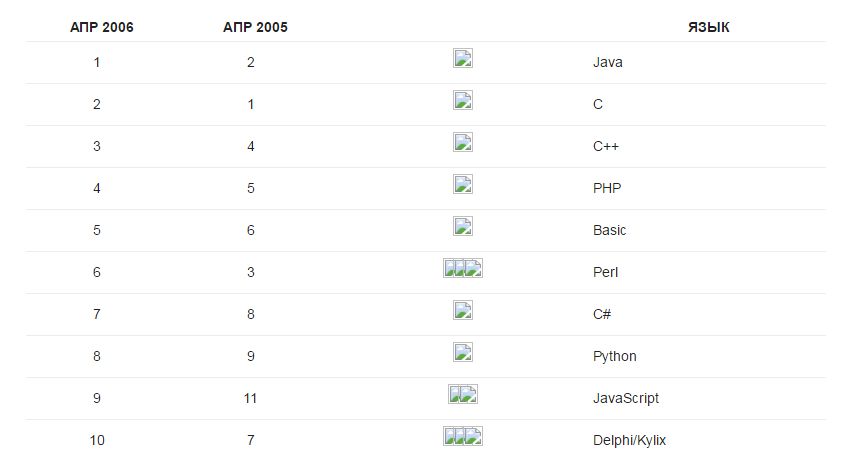Click the triple image icons beside Perl
The width and height of the screenshot is (852, 461).
point(463,268)
